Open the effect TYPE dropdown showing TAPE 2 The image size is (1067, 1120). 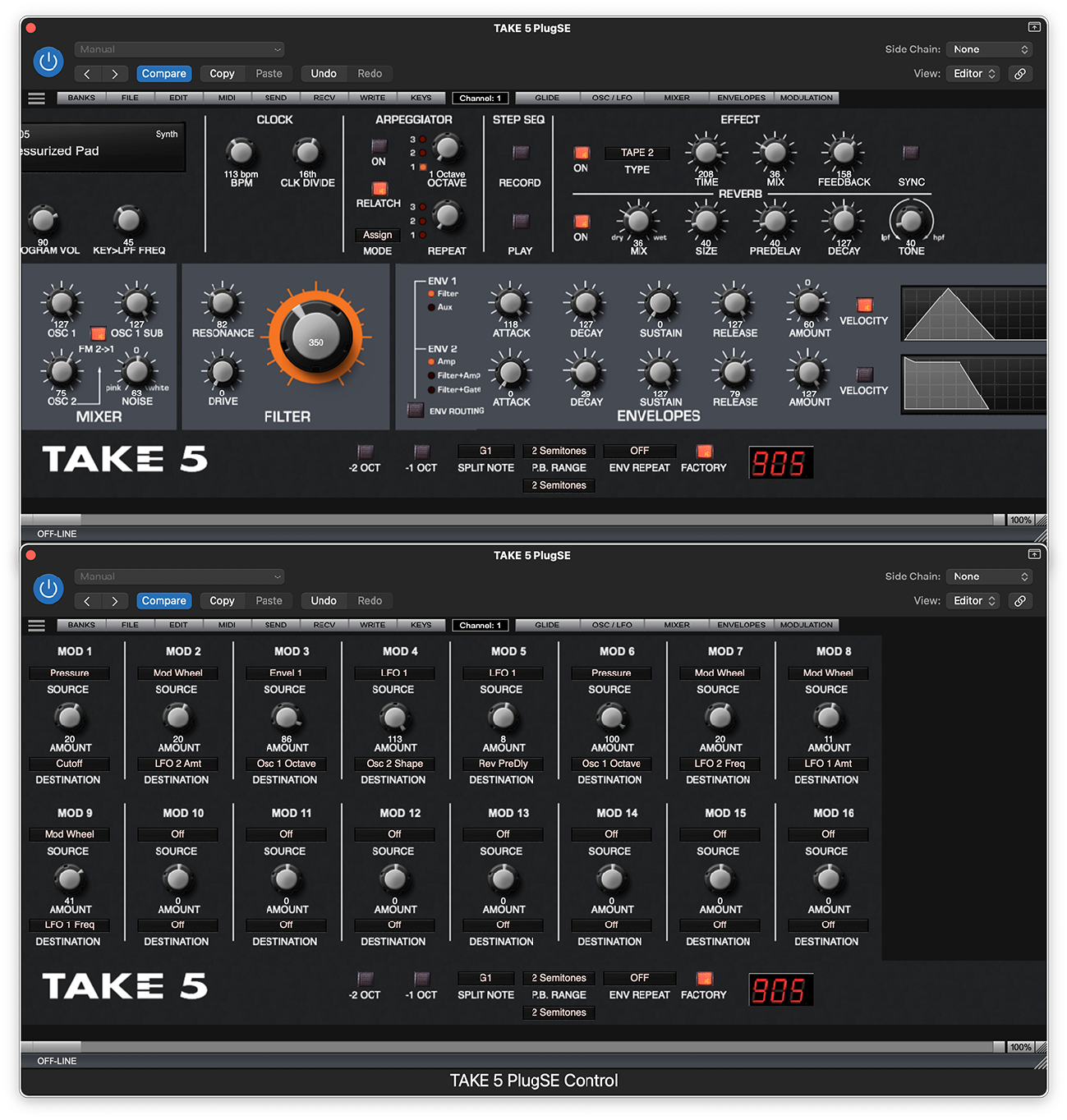637,153
